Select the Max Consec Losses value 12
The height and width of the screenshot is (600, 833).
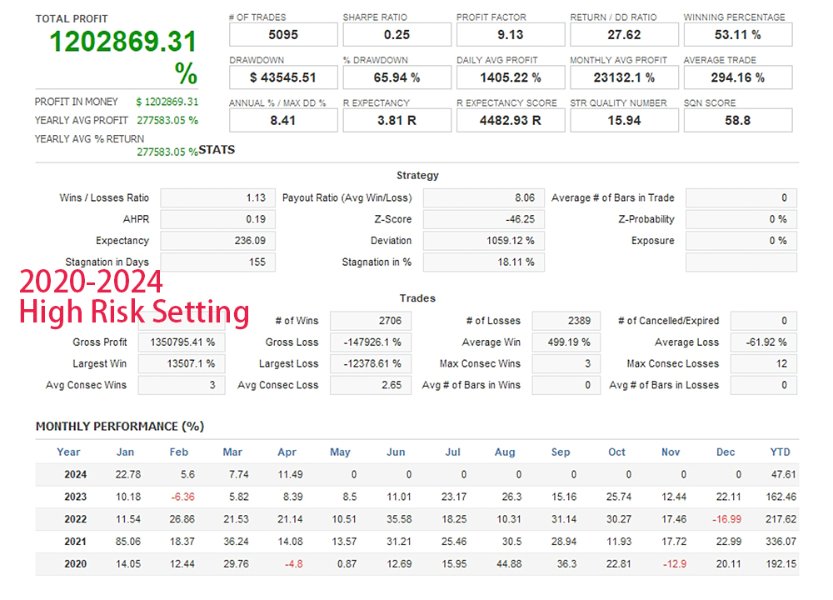pyautogui.click(x=762, y=363)
